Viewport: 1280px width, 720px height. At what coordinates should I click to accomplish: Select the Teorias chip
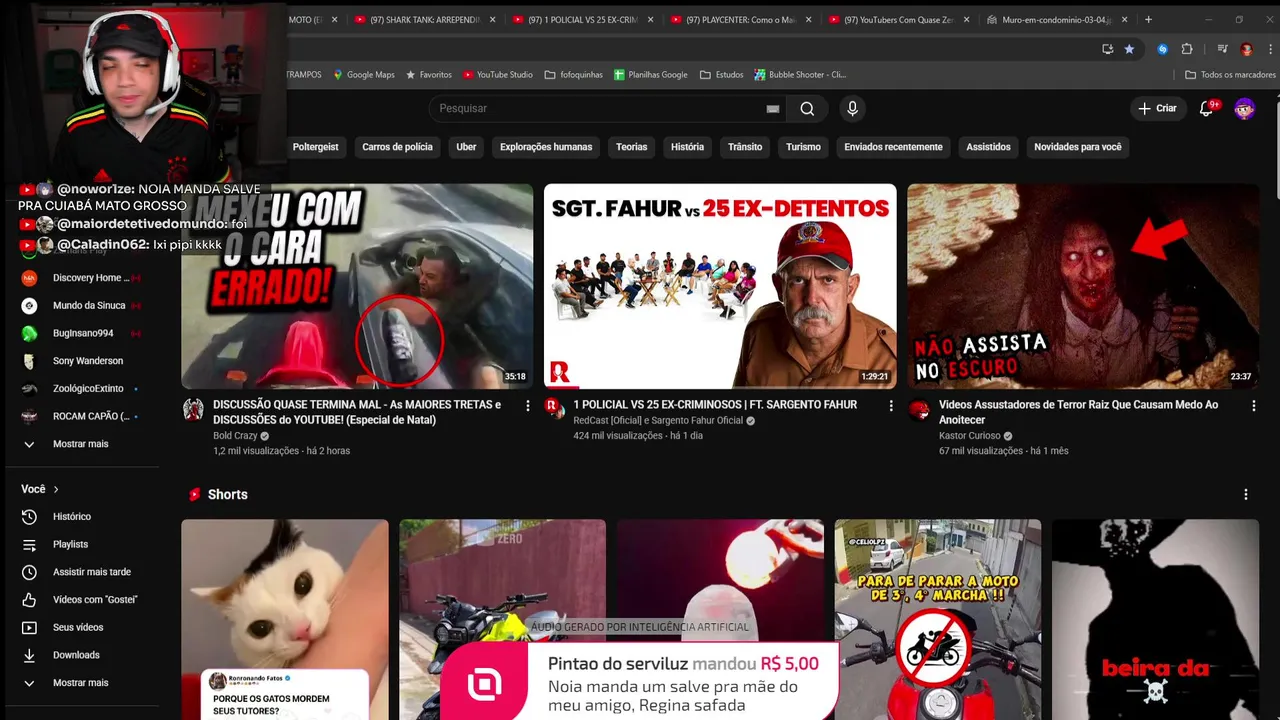[x=631, y=147]
